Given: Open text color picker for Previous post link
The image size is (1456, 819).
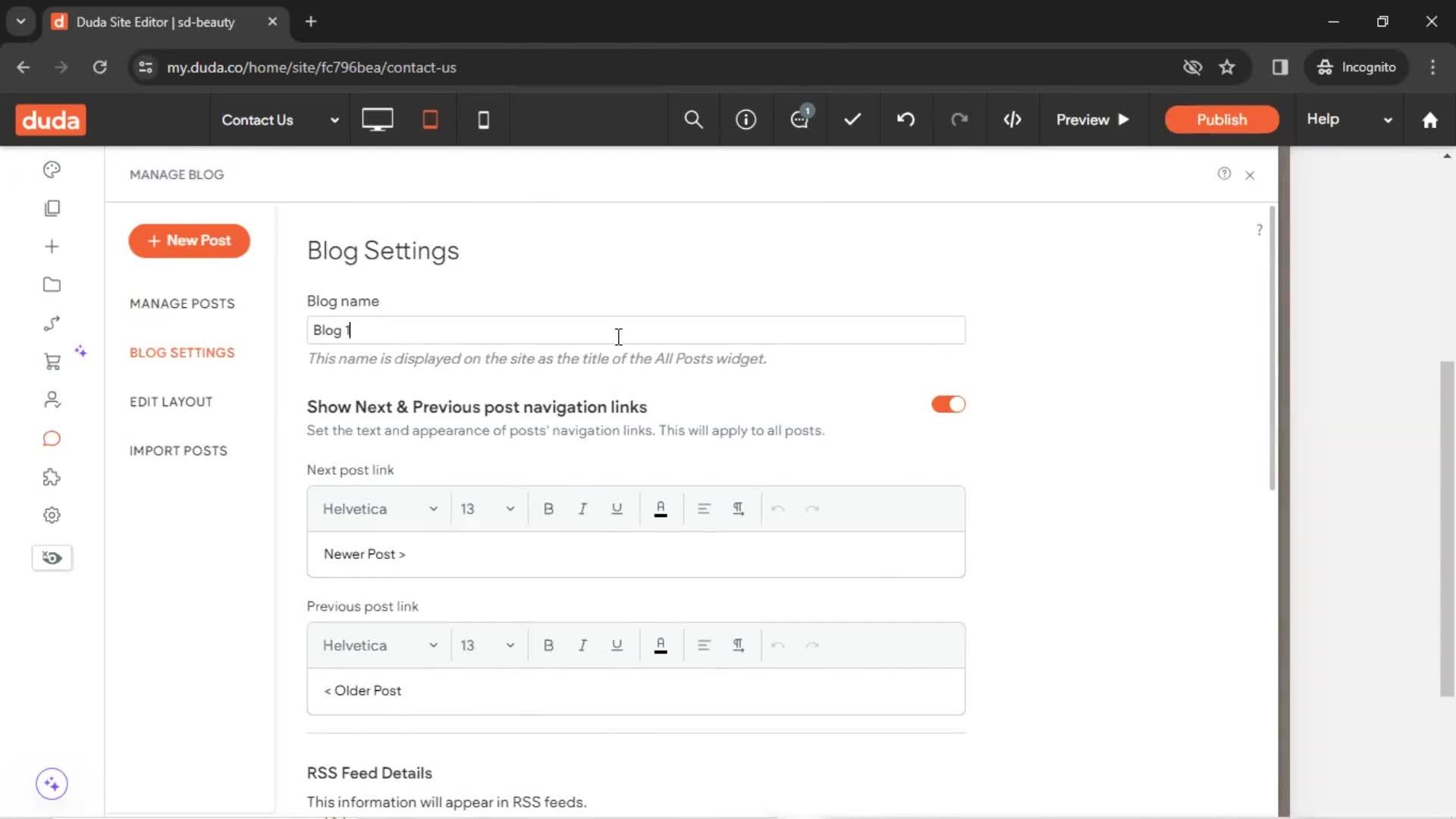Looking at the screenshot, I should tap(661, 645).
